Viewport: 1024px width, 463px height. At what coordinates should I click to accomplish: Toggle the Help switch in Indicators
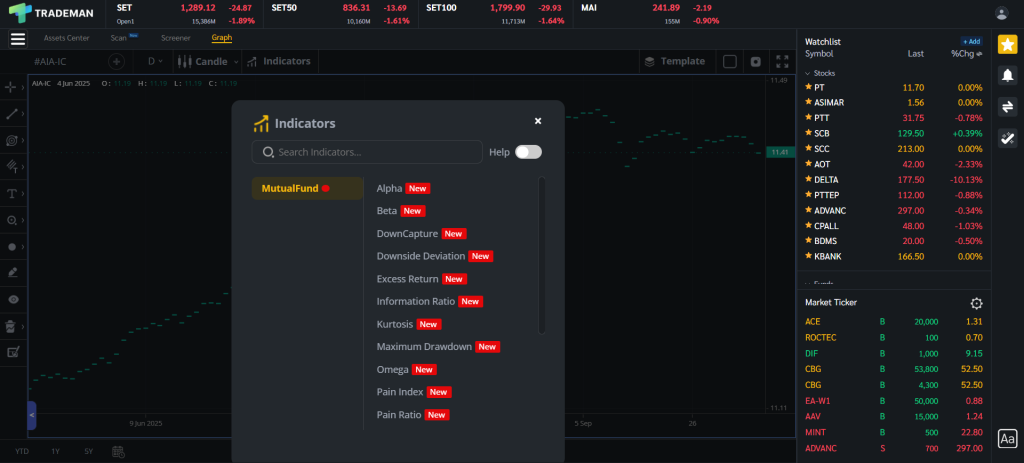528,152
